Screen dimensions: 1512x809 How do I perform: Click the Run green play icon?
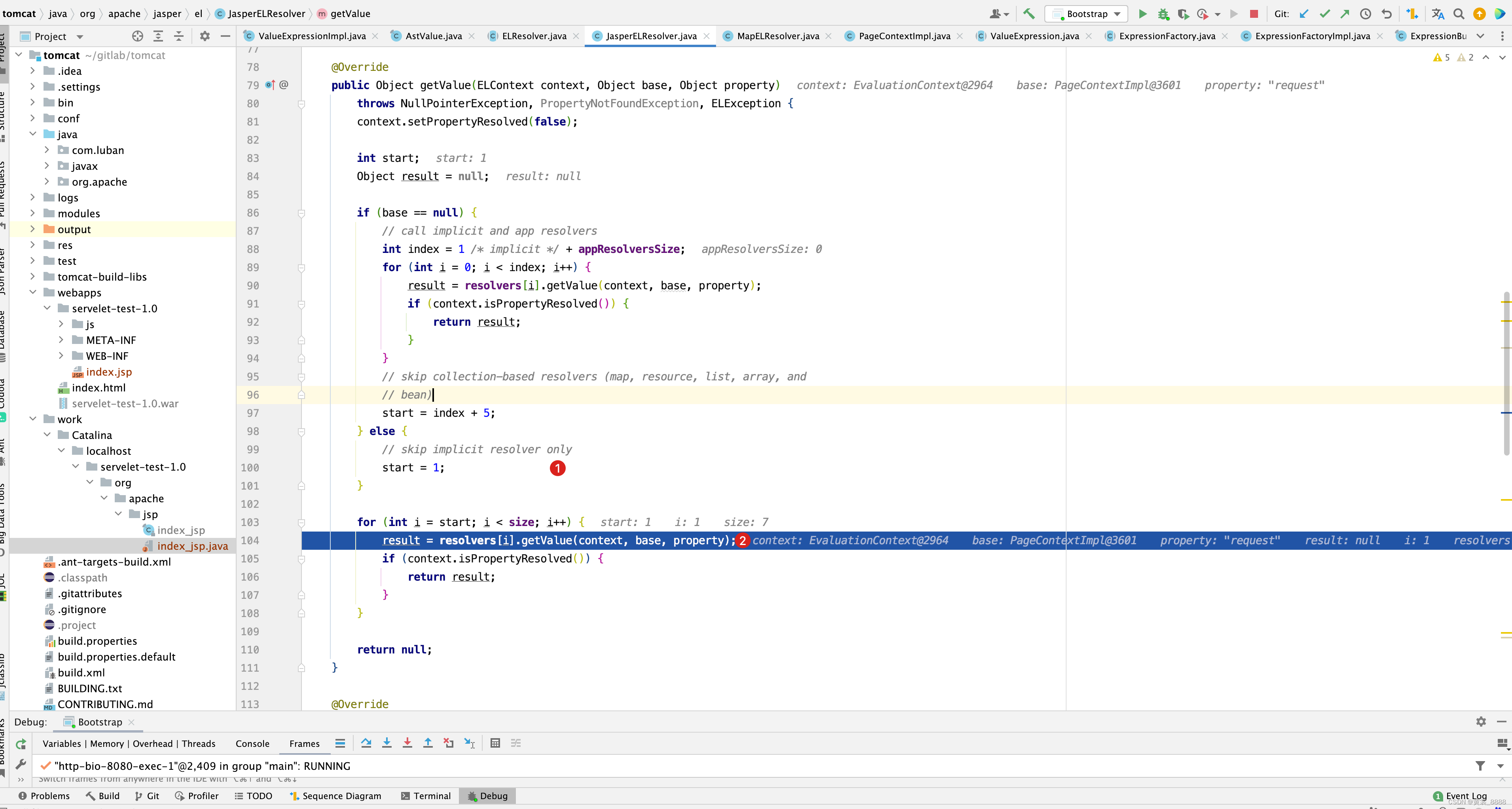click(1142, 13)
